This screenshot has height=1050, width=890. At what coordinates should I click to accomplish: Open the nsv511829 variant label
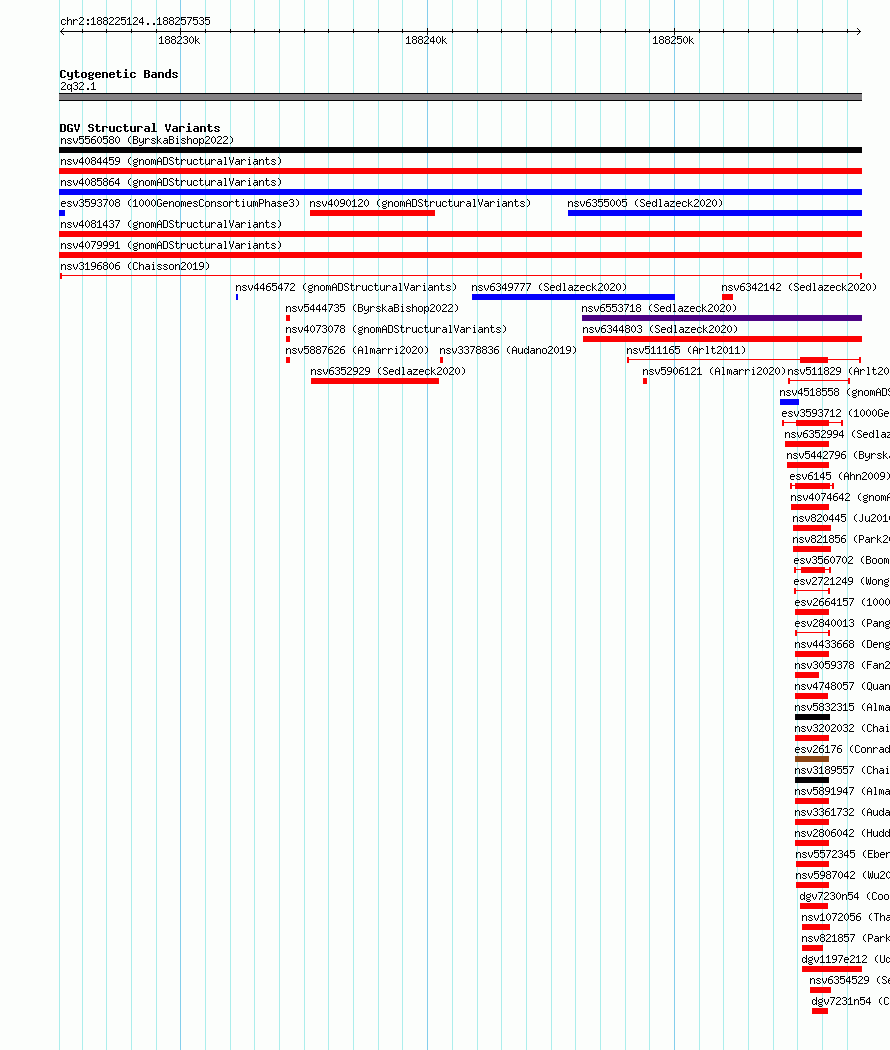tap(838, 371)
